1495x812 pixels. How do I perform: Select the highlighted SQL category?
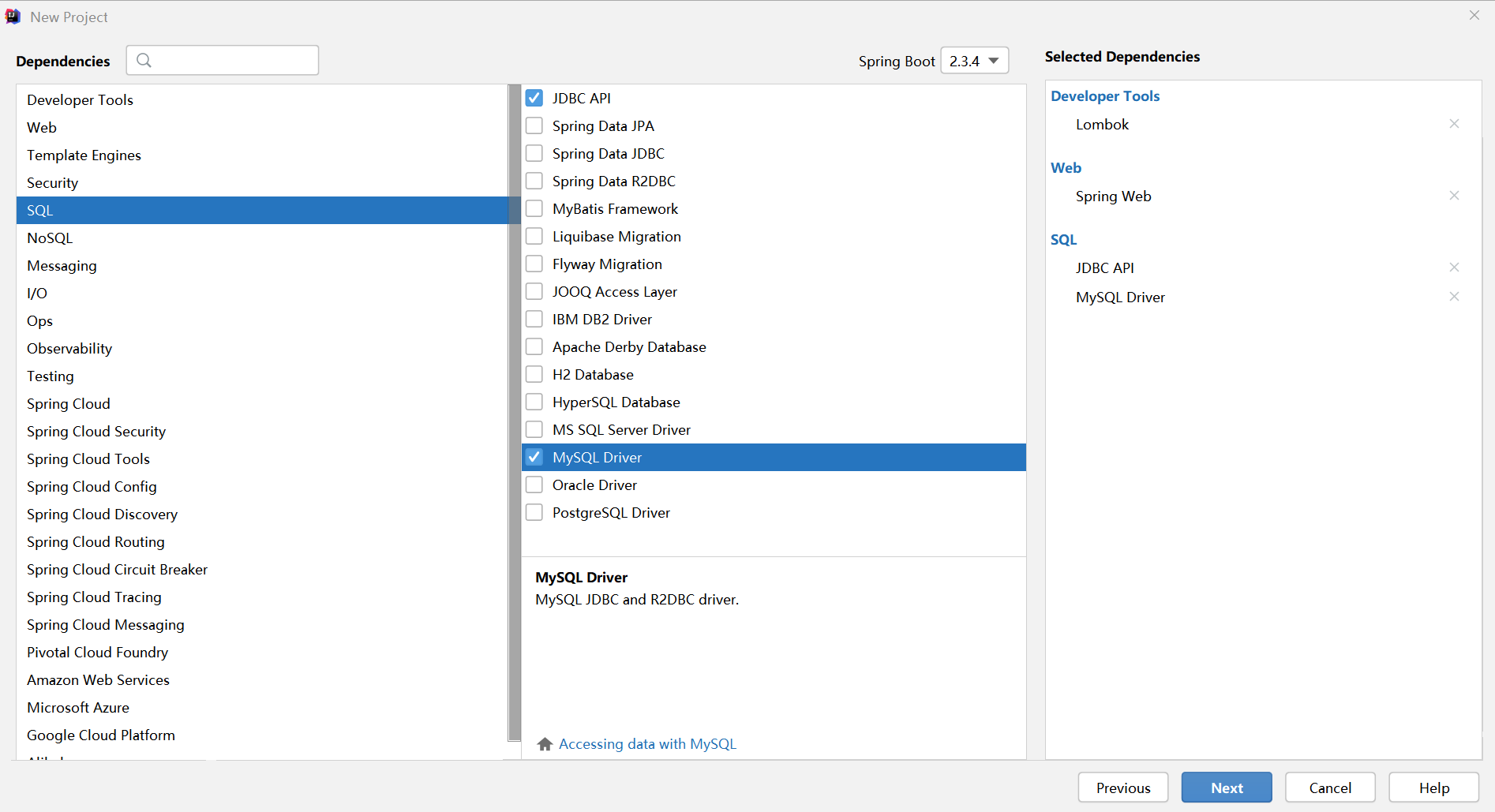click(262, 210)
